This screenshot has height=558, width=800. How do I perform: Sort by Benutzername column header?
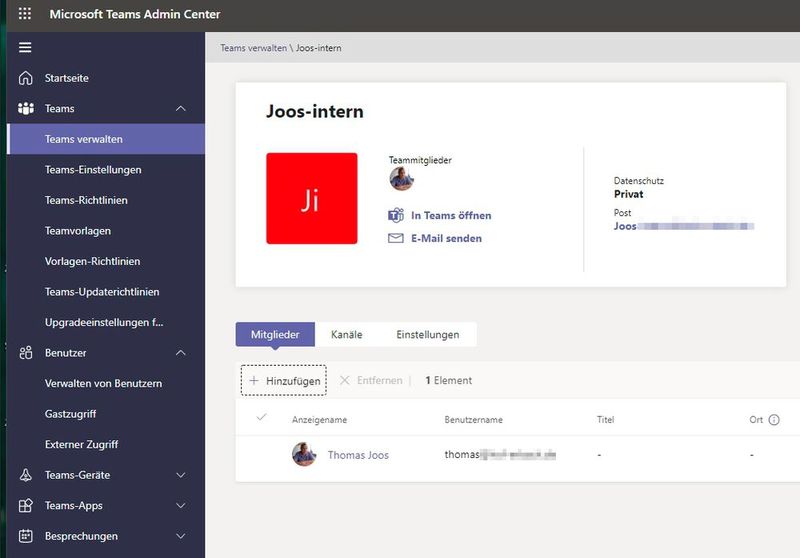coord(473,420)
